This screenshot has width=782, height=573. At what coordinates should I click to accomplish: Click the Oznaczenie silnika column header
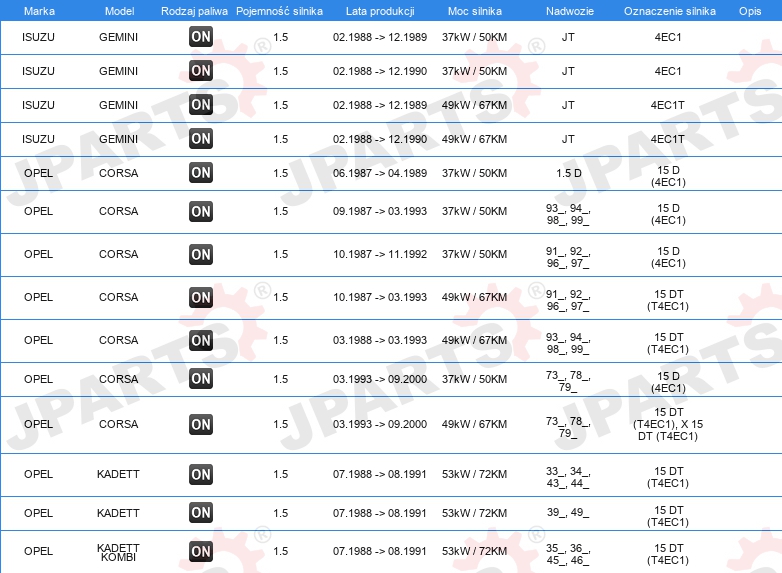[669, 11]
